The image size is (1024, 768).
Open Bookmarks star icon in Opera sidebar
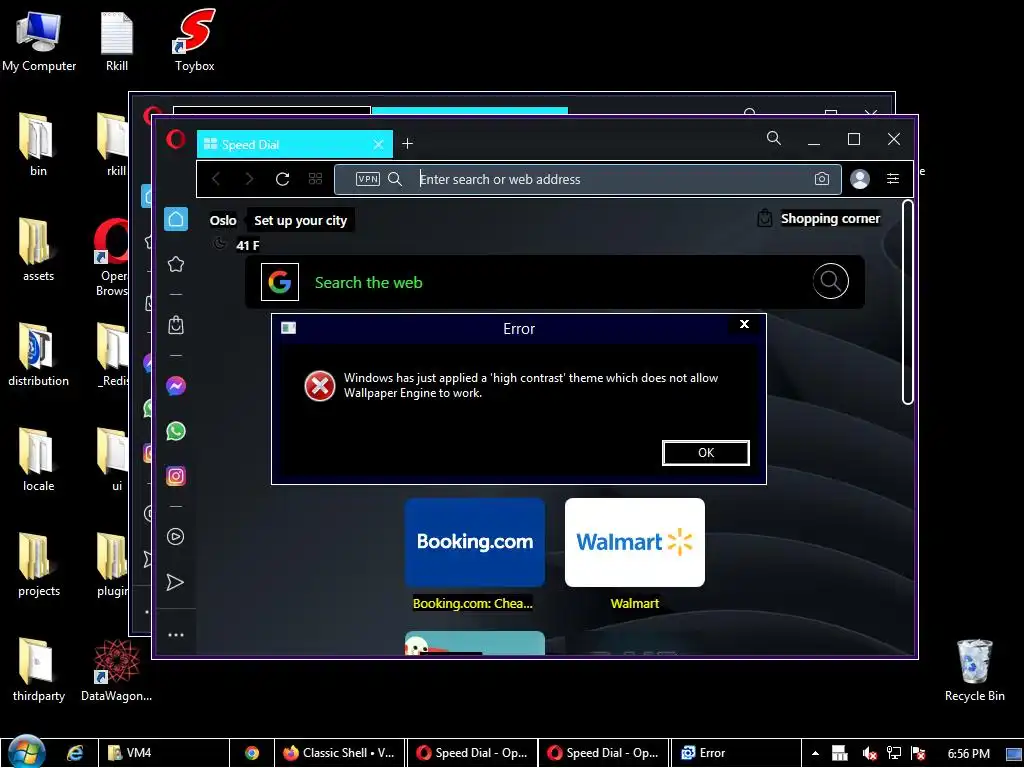click(x=176, y=264)
